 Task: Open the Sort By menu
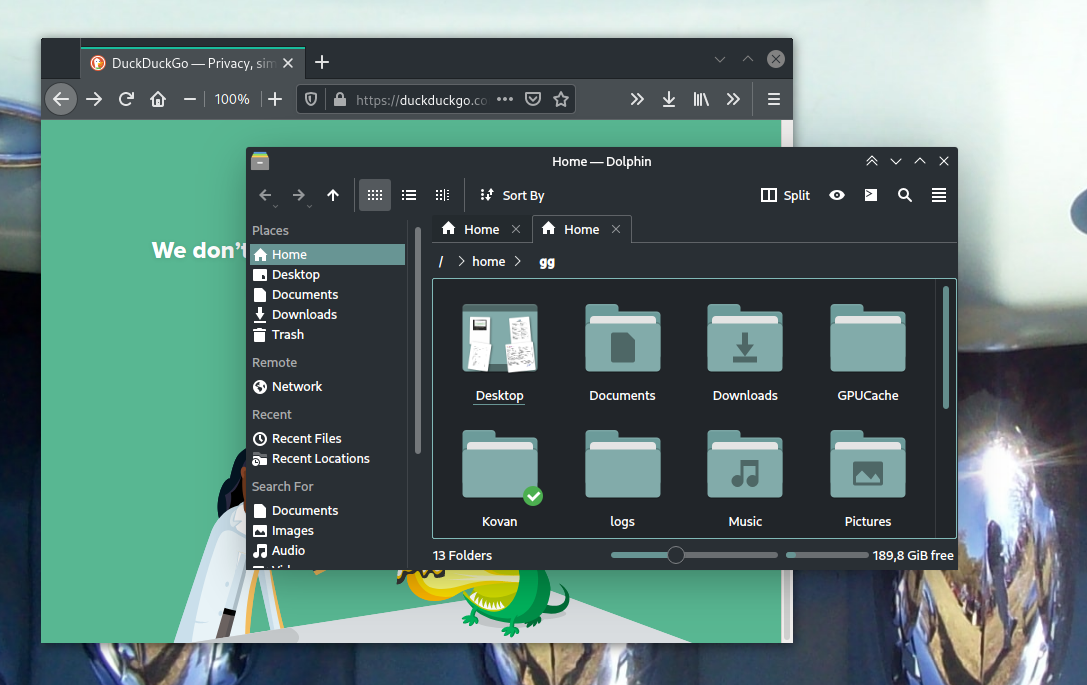(512, 196)
